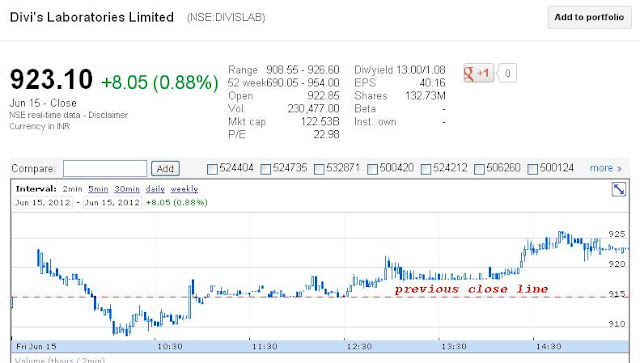Click the Vol value 230,477.00
The height and width of the screenshot is (363, 640).
click(313, 109)
